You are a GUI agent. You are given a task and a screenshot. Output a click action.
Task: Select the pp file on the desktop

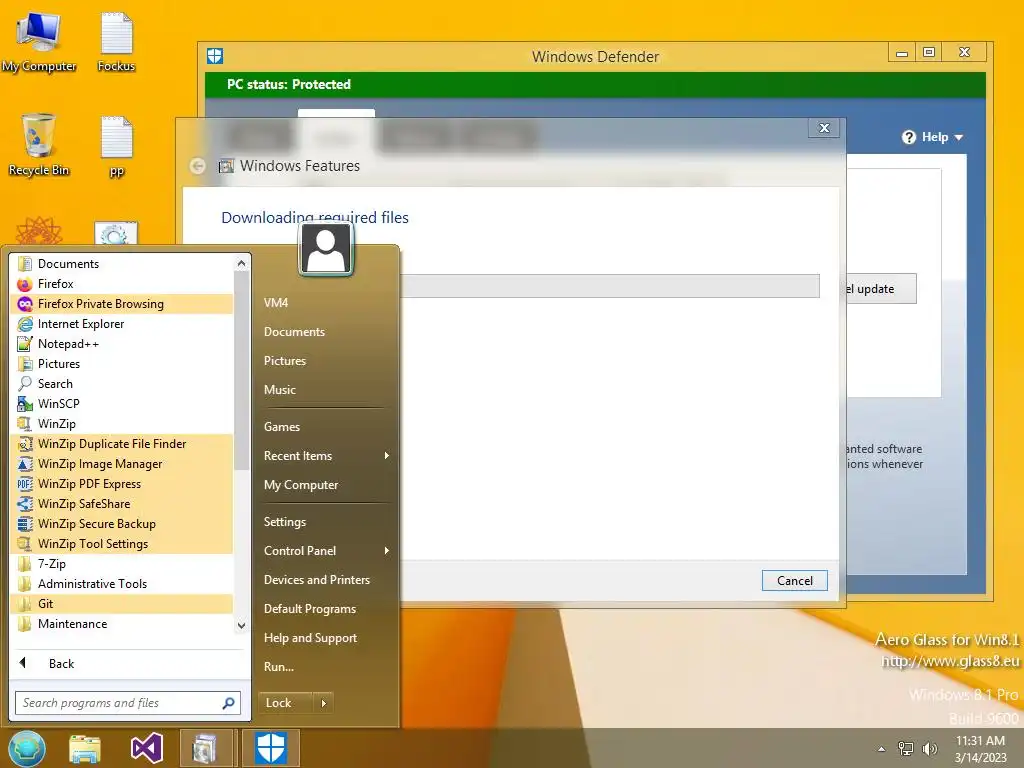point(117,146)
